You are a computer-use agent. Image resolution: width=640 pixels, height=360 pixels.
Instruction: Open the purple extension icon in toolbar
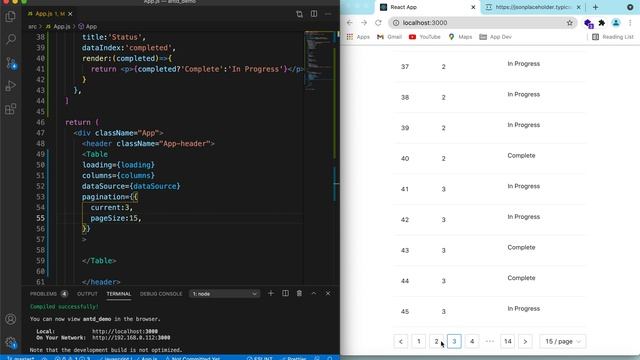(x=588, y=24)
